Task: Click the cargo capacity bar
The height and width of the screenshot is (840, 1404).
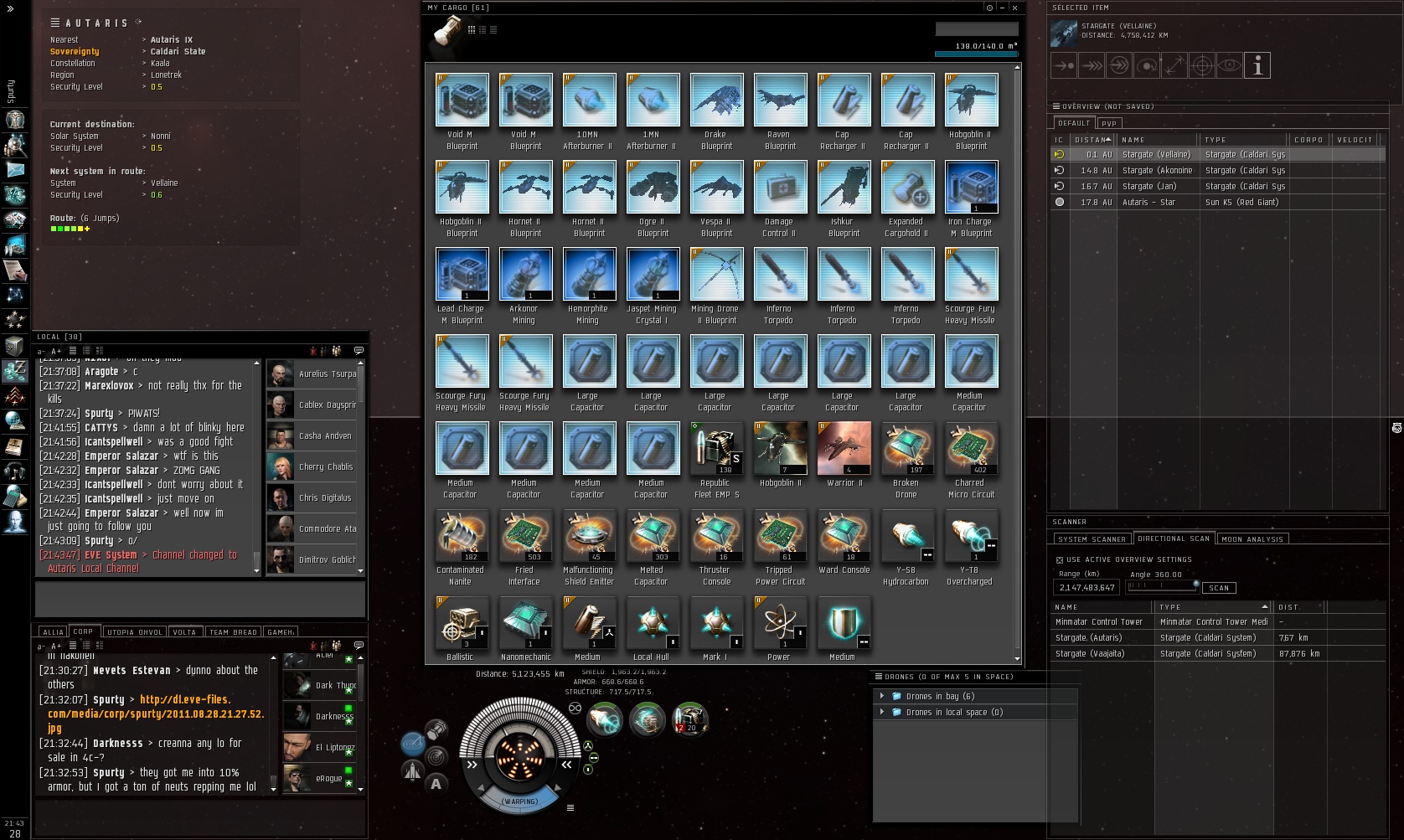Action: pos(977,54)
